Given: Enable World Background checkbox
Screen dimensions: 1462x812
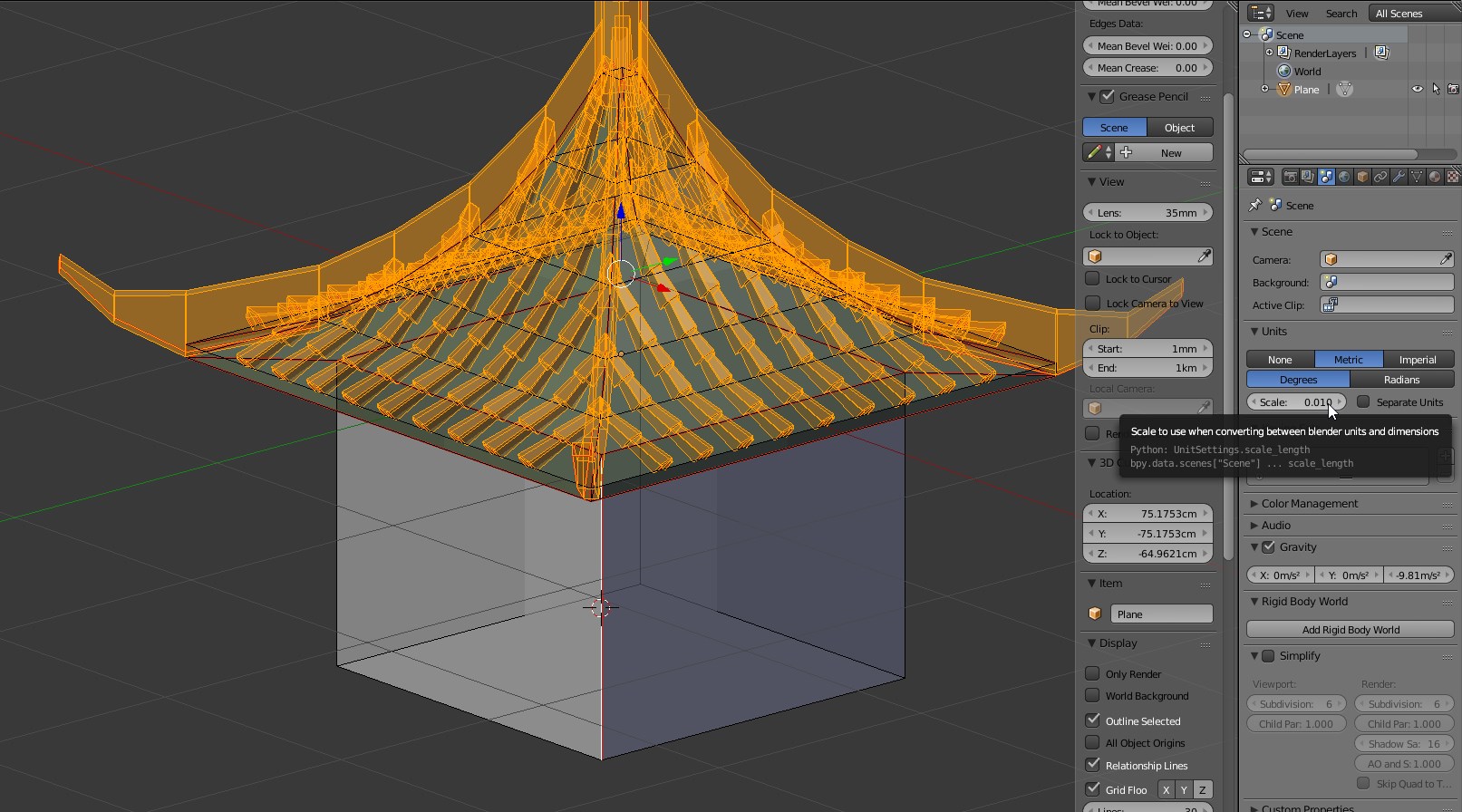Looking at the screenshot, I should point(1092,695).
